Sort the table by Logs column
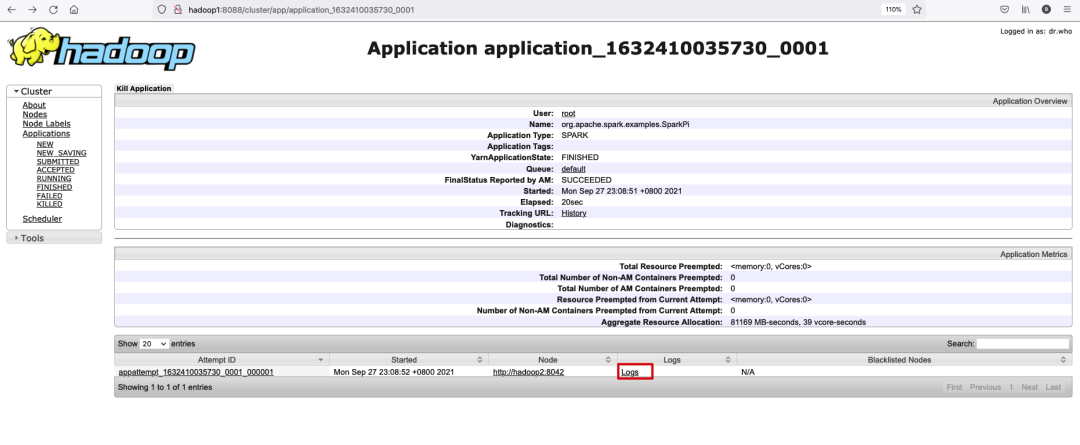This screenshot has height=445, width=1080. pyautogui.click(x=677, y=360)
